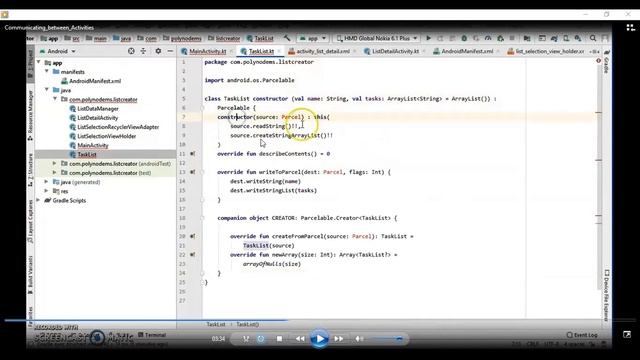Open the AVD Manager toolbar icon
The height and width of the screenshot is (360, 640).
[x=566, y=38]
